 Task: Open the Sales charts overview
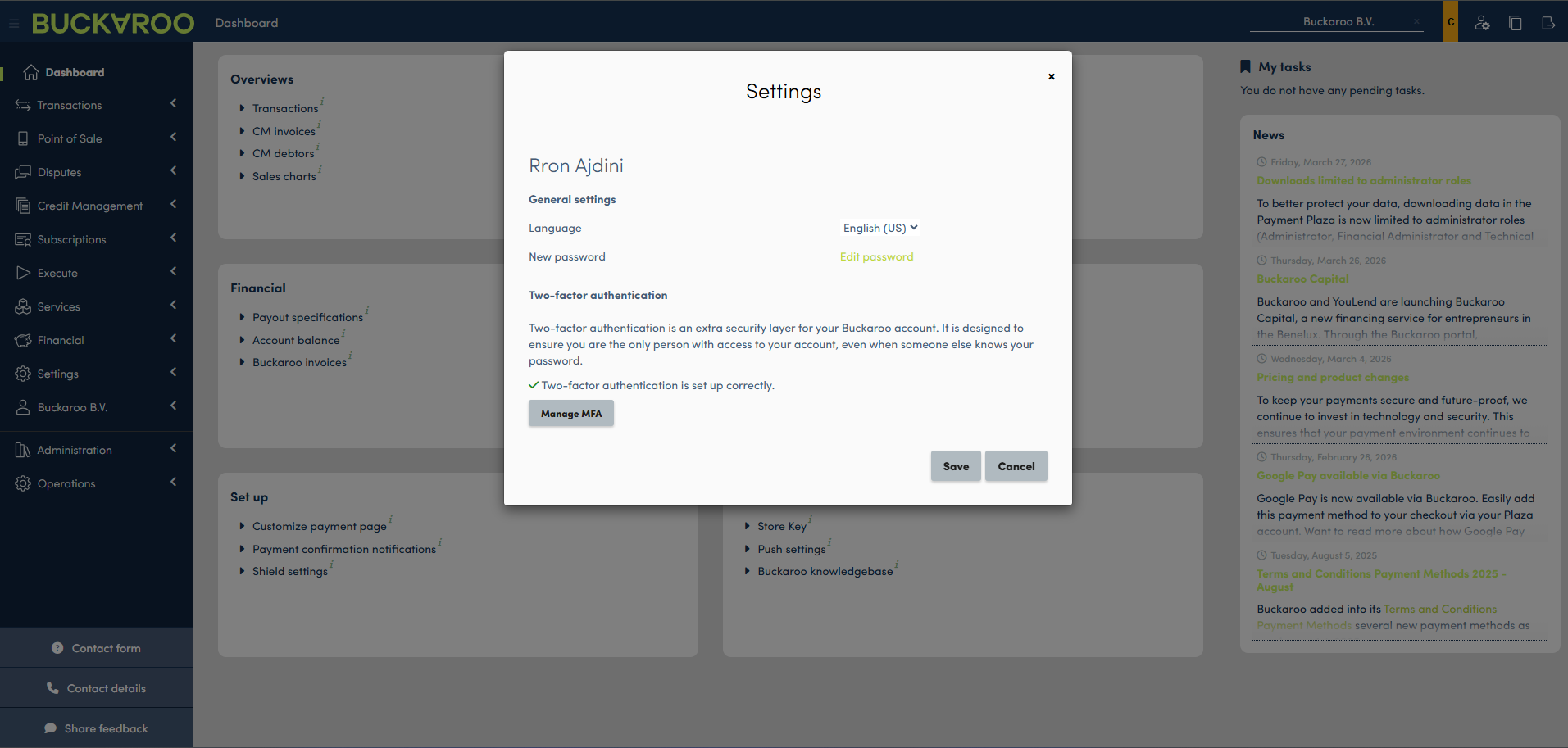tap(284, 176)
